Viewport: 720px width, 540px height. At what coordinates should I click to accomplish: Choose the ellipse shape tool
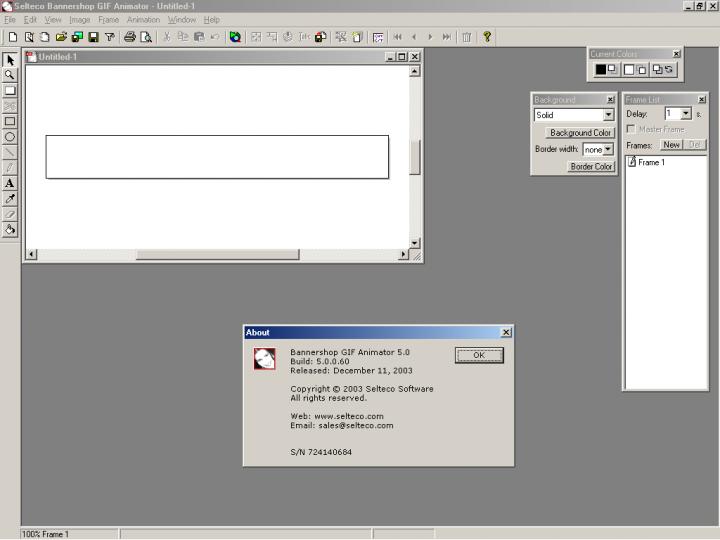[x=10, y=137]
